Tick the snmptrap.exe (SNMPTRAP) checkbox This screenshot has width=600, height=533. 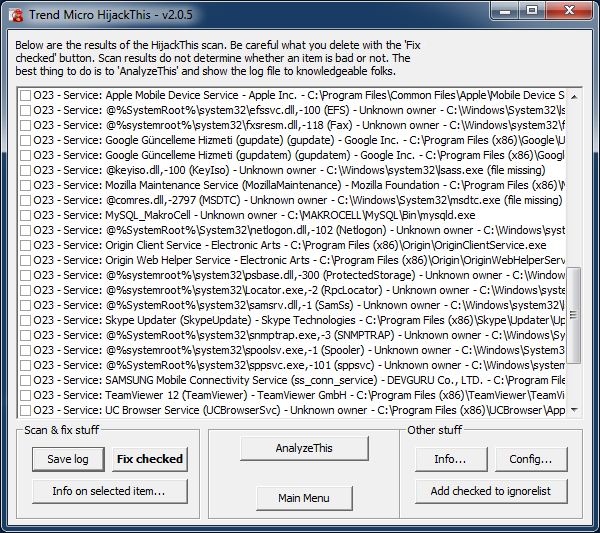click(25, 335)
